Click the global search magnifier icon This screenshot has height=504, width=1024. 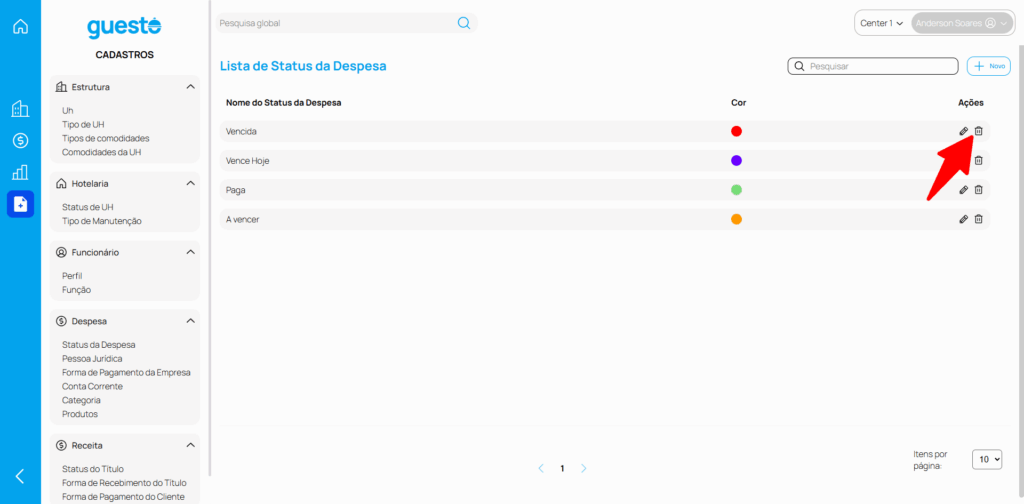464,23
